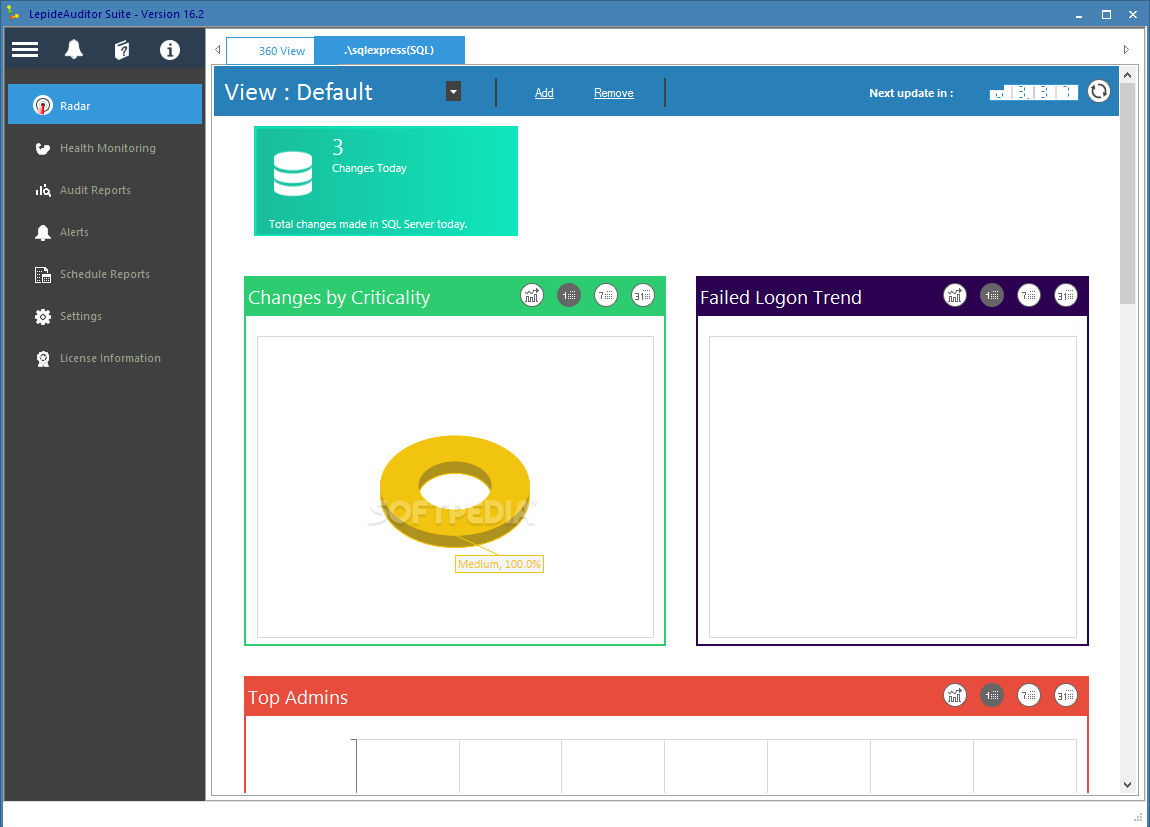Click the Remove link
Screen dimensions: 1150x827
point(614,93)
